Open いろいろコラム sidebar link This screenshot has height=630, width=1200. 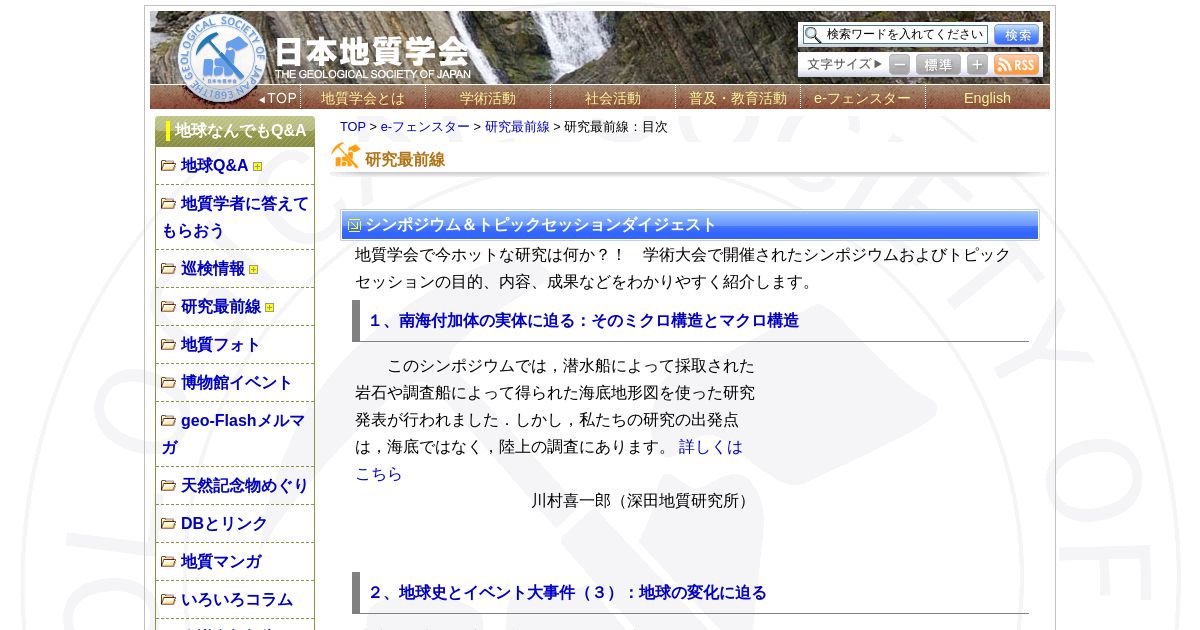click(236, 600)
